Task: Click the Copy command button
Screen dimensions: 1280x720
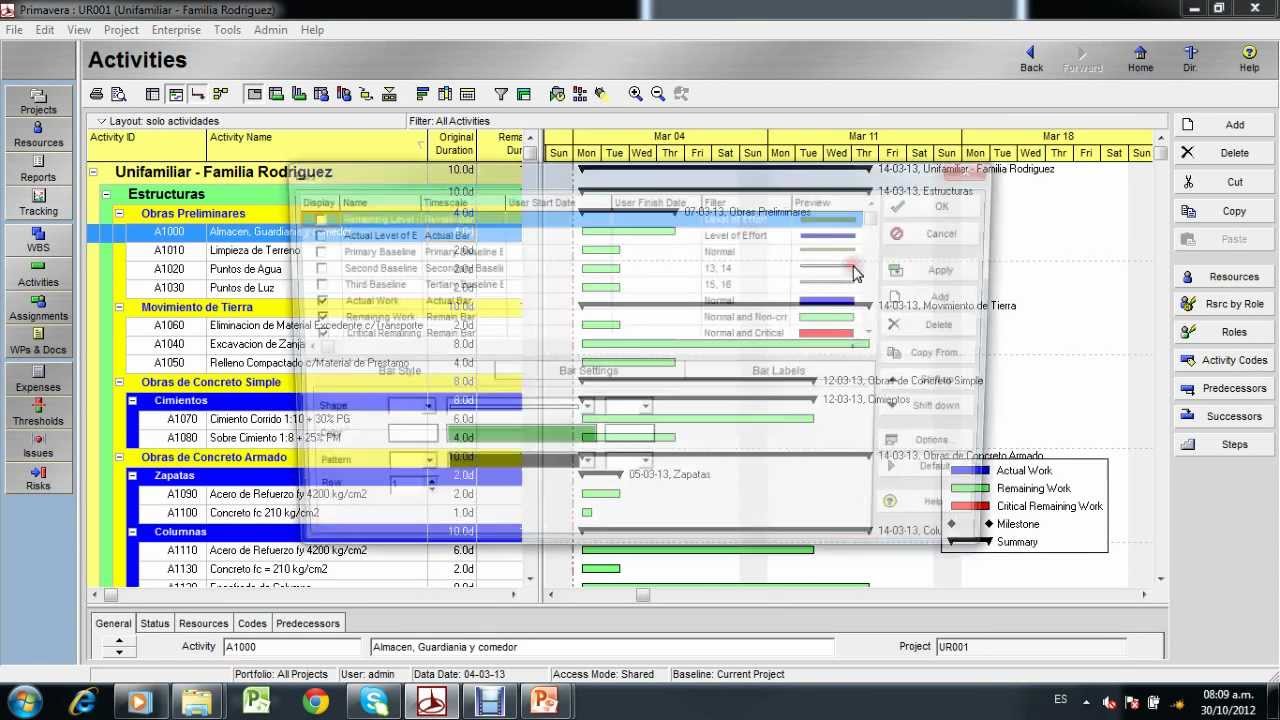Action: coord(1224,211)
